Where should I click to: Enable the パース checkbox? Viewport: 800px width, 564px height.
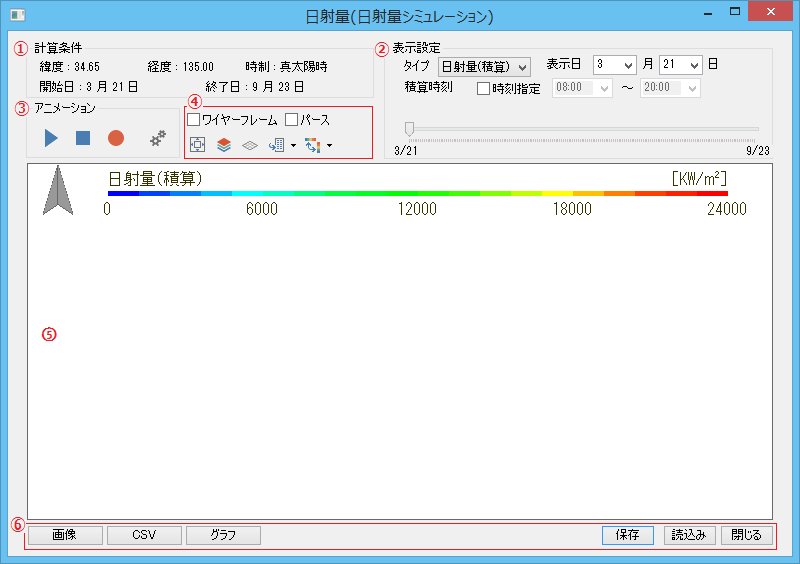coord(292,120)
